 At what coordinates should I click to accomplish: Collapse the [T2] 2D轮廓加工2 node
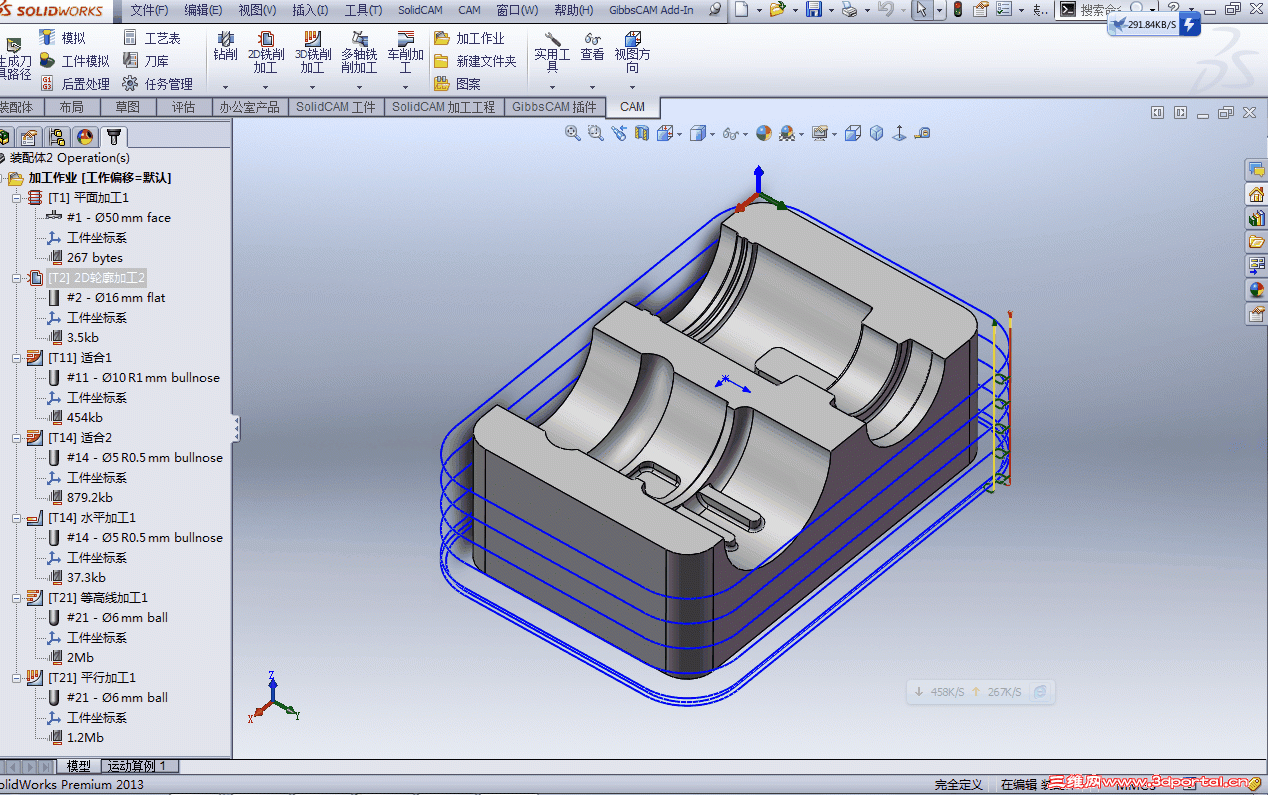tap(16, 278)
